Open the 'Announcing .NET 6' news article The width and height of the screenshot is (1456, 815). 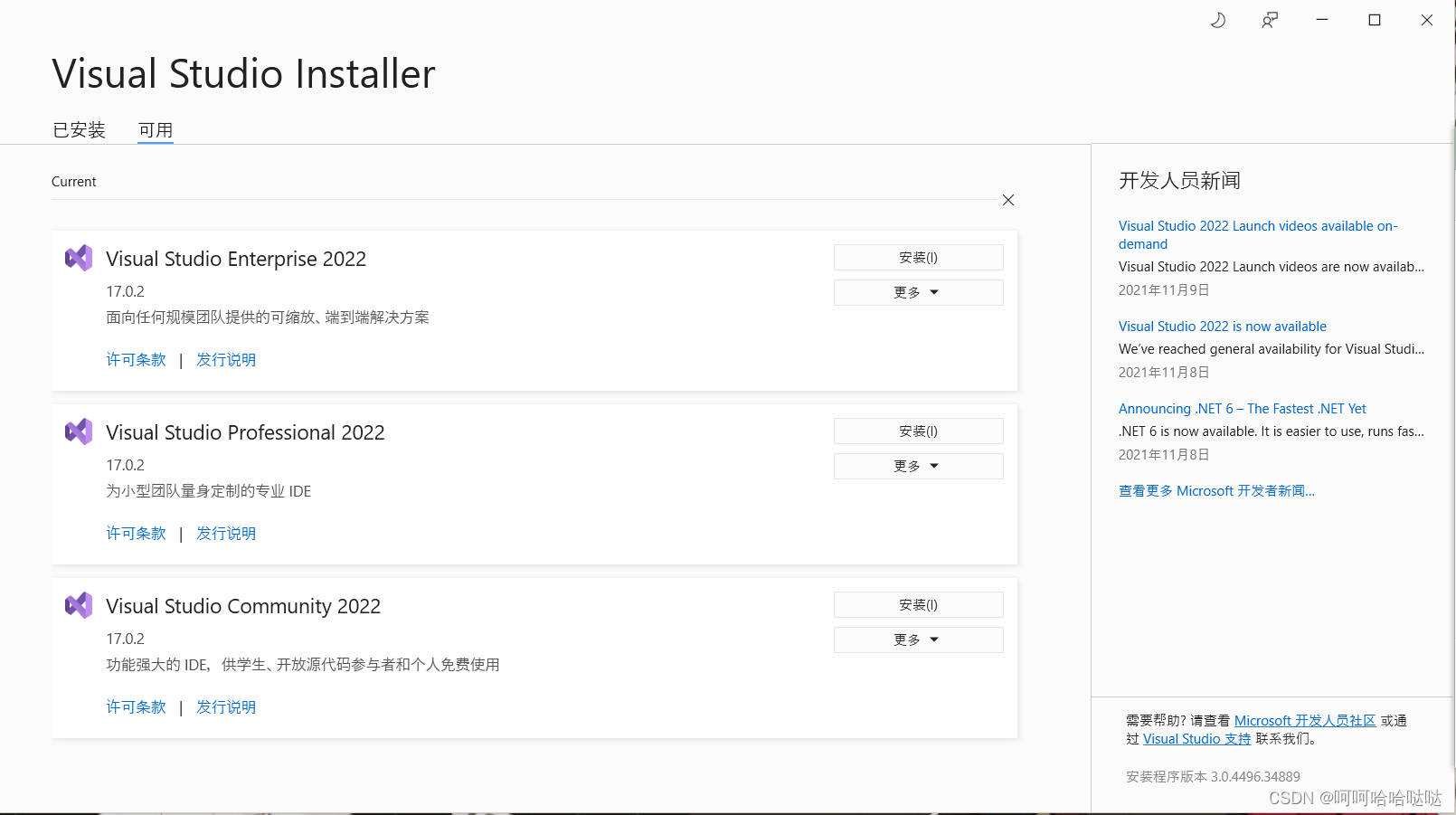(1243, 408)
